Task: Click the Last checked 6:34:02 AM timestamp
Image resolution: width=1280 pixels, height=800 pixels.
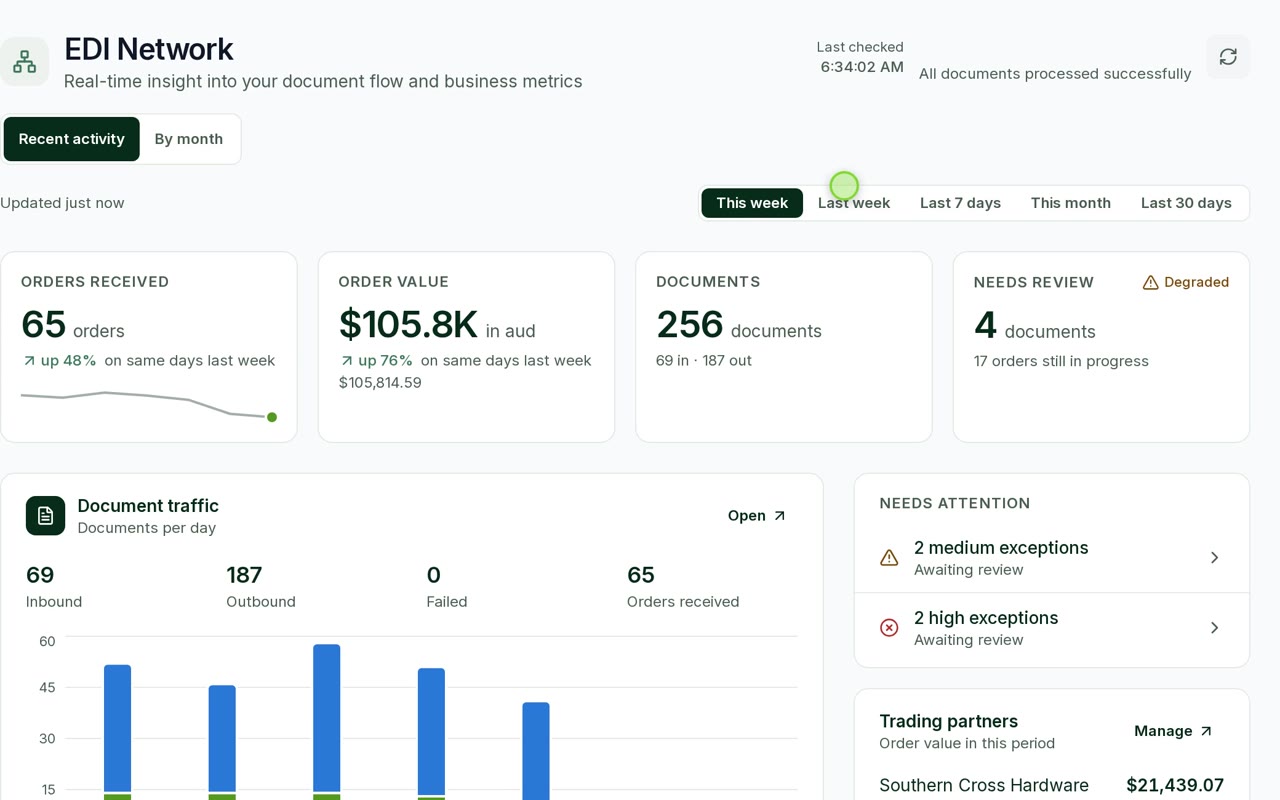Action: point(860,58)
